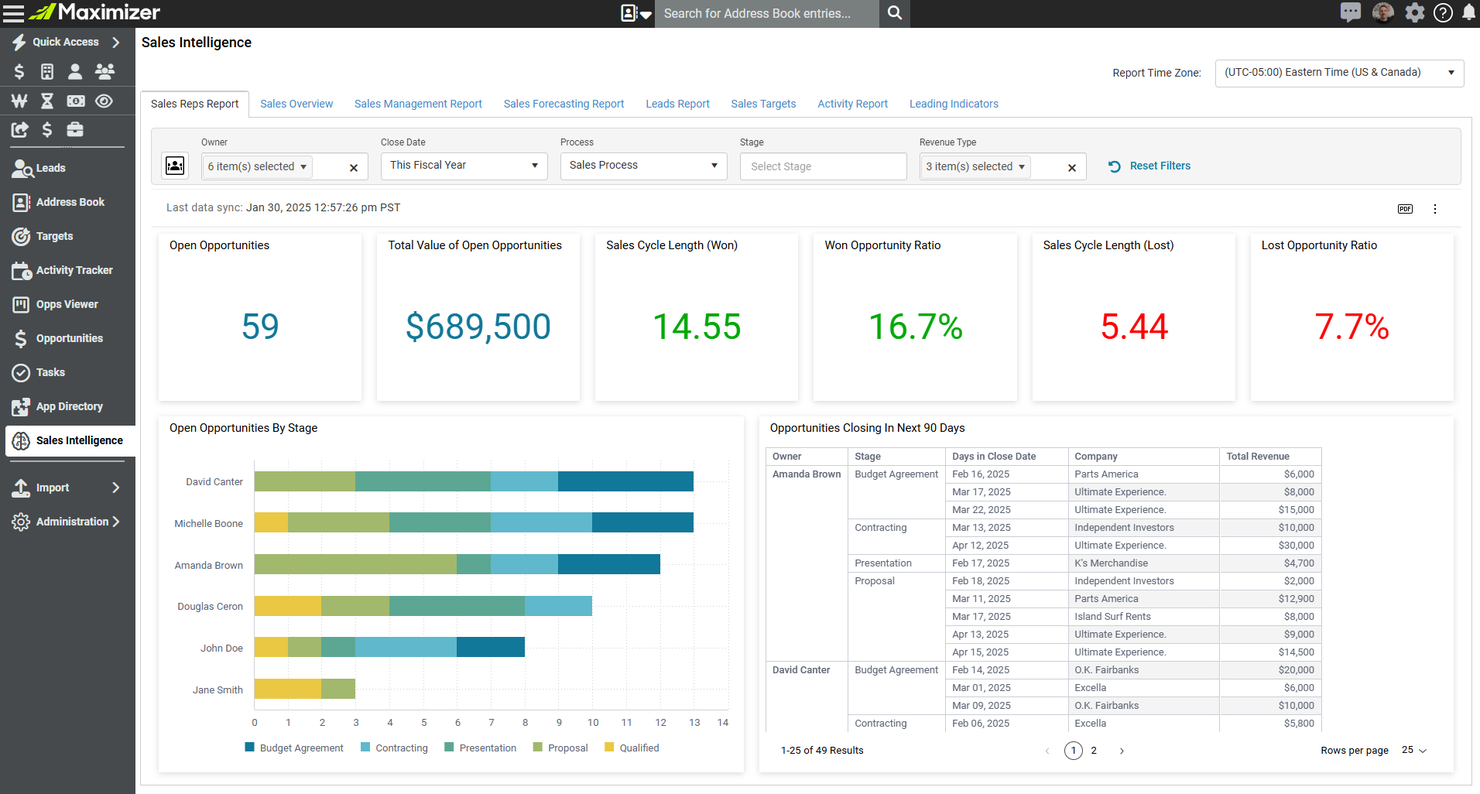Open the Close Date dropdown
This screenshot has width=1480, height=794.
[463, 166]
